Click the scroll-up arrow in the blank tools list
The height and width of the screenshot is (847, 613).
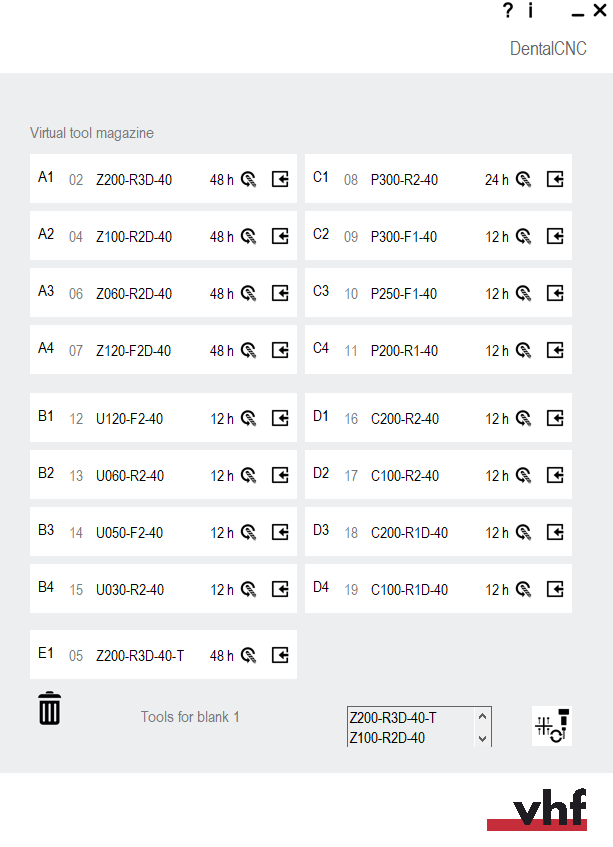pos(482,716)
